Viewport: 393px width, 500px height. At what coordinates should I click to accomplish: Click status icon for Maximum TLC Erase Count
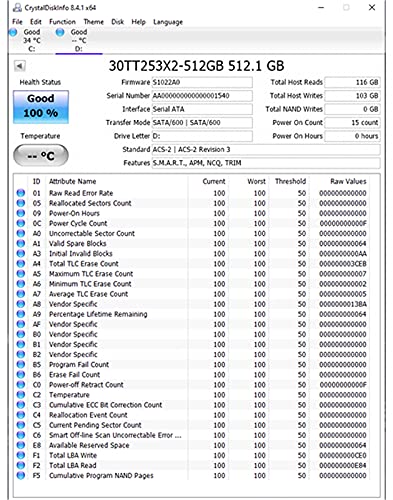tap(21, 274)
